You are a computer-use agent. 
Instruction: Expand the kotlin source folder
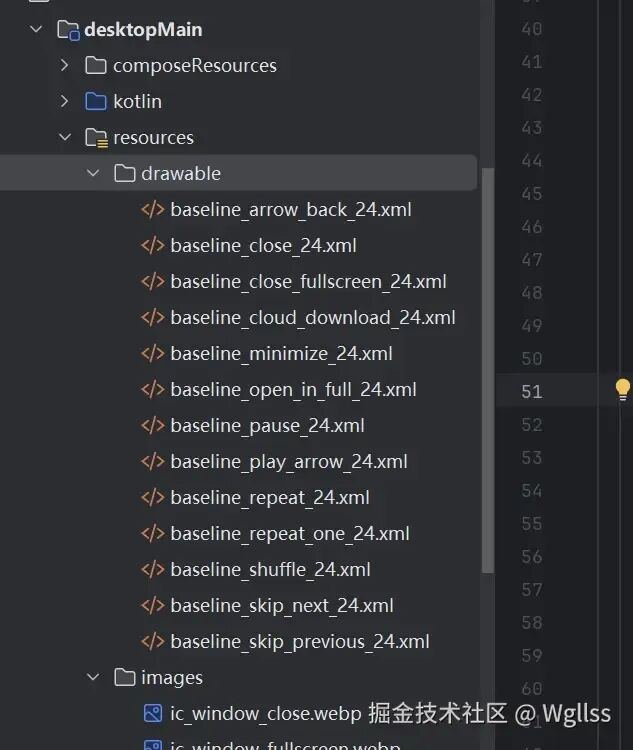tap(65, 101)
